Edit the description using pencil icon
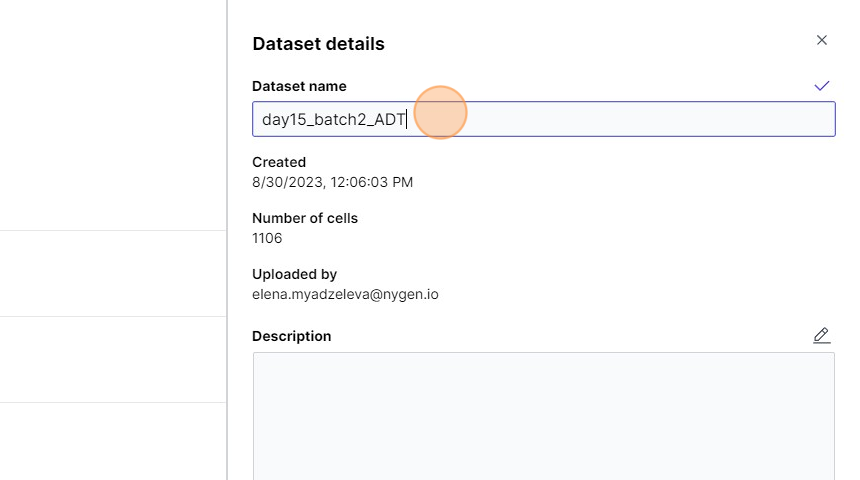This screenshot has width=860, height=480. (x=822, y=336)
